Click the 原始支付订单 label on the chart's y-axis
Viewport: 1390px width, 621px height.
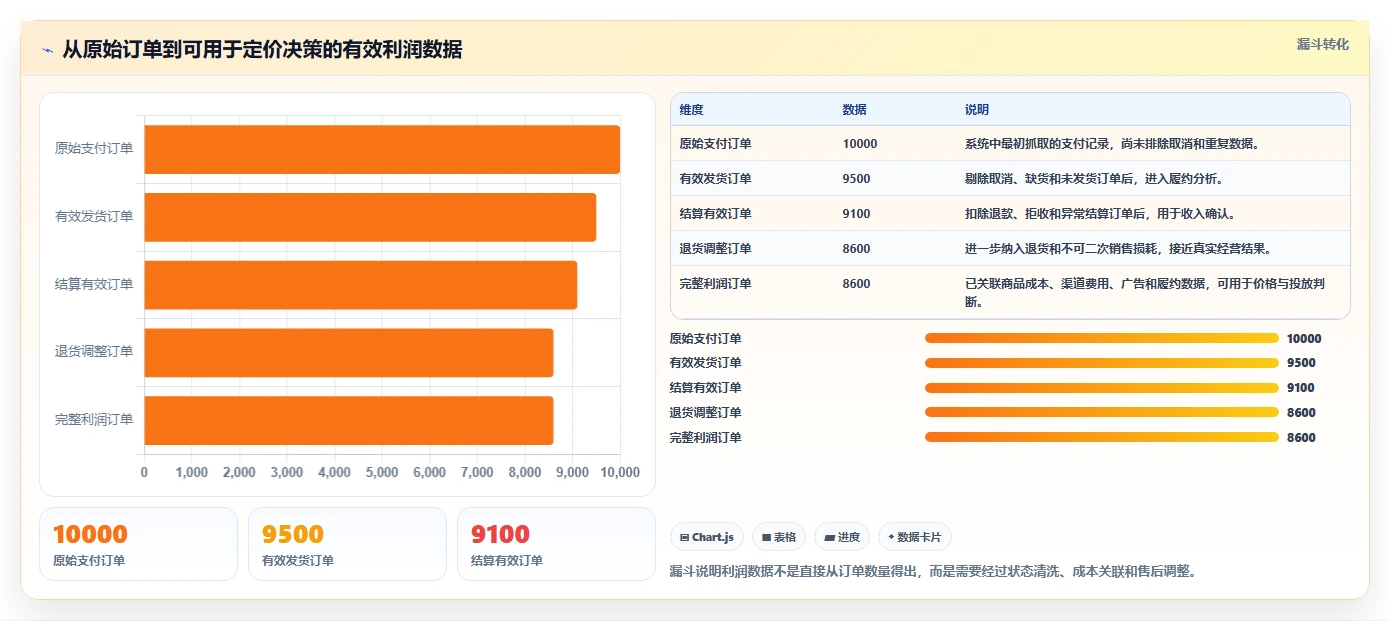pyautogui.click(x=94, y=149)
